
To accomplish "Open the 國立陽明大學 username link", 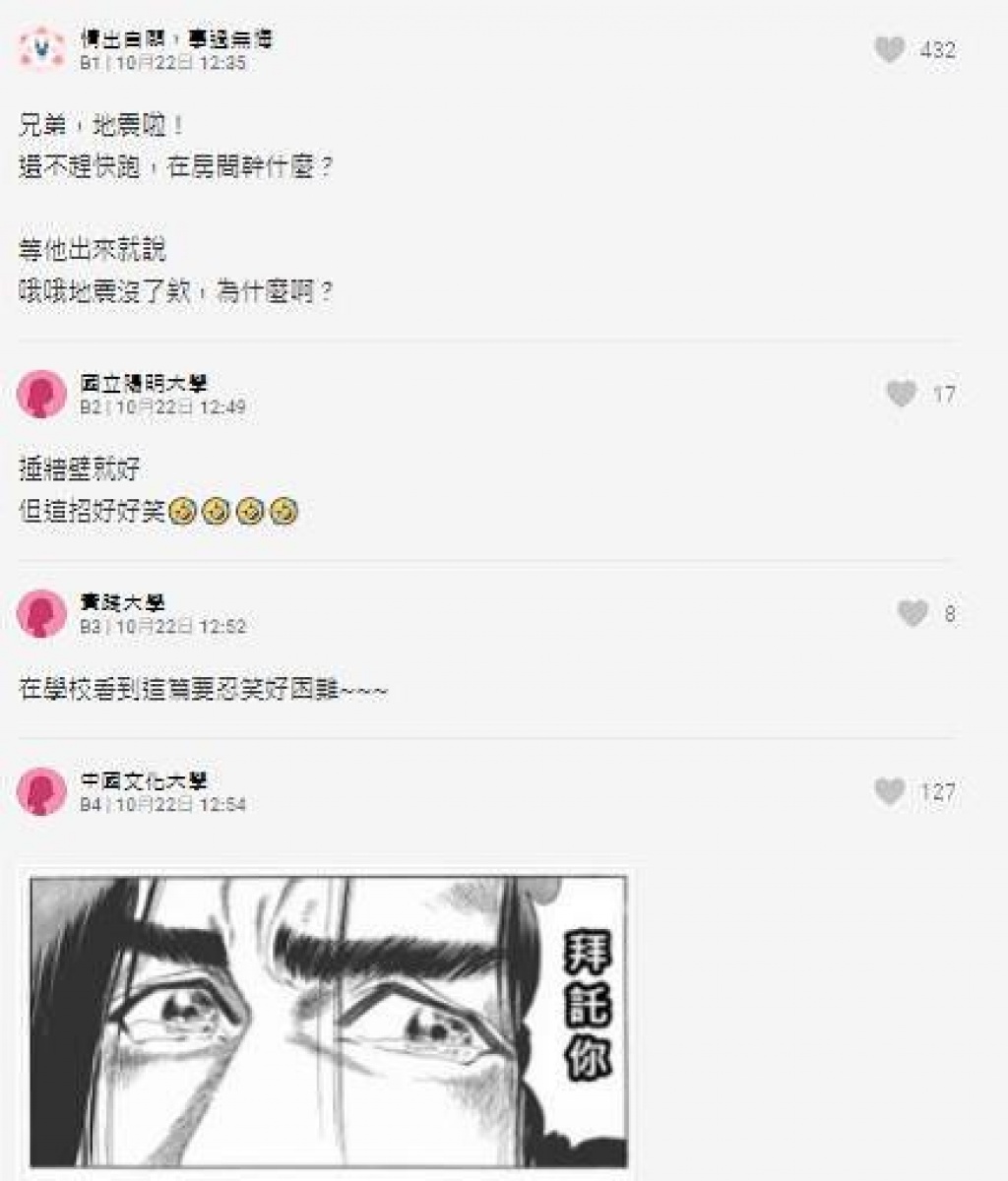I will pos(143,383).
